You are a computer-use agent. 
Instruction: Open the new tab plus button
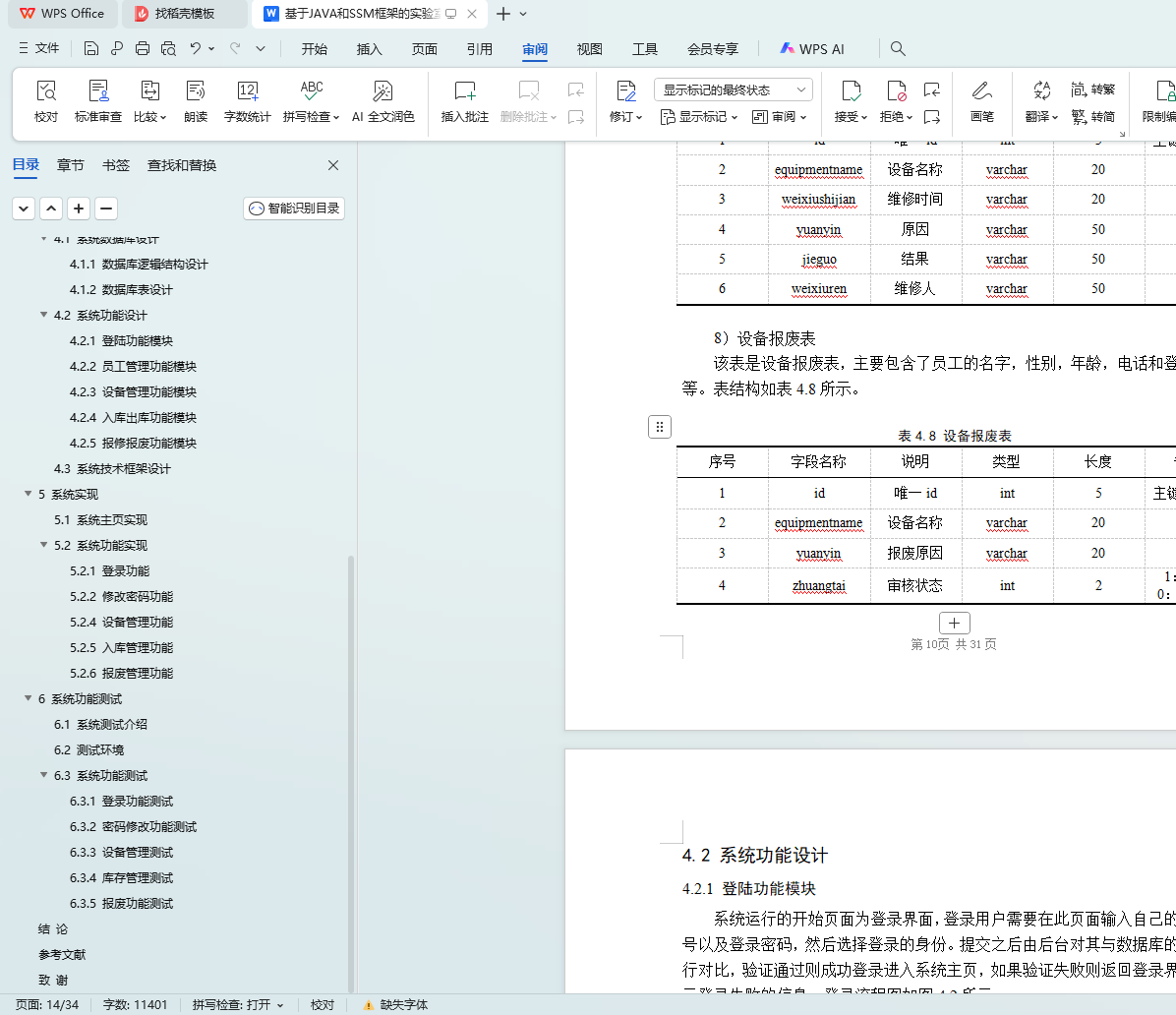[x=503, y=14]
